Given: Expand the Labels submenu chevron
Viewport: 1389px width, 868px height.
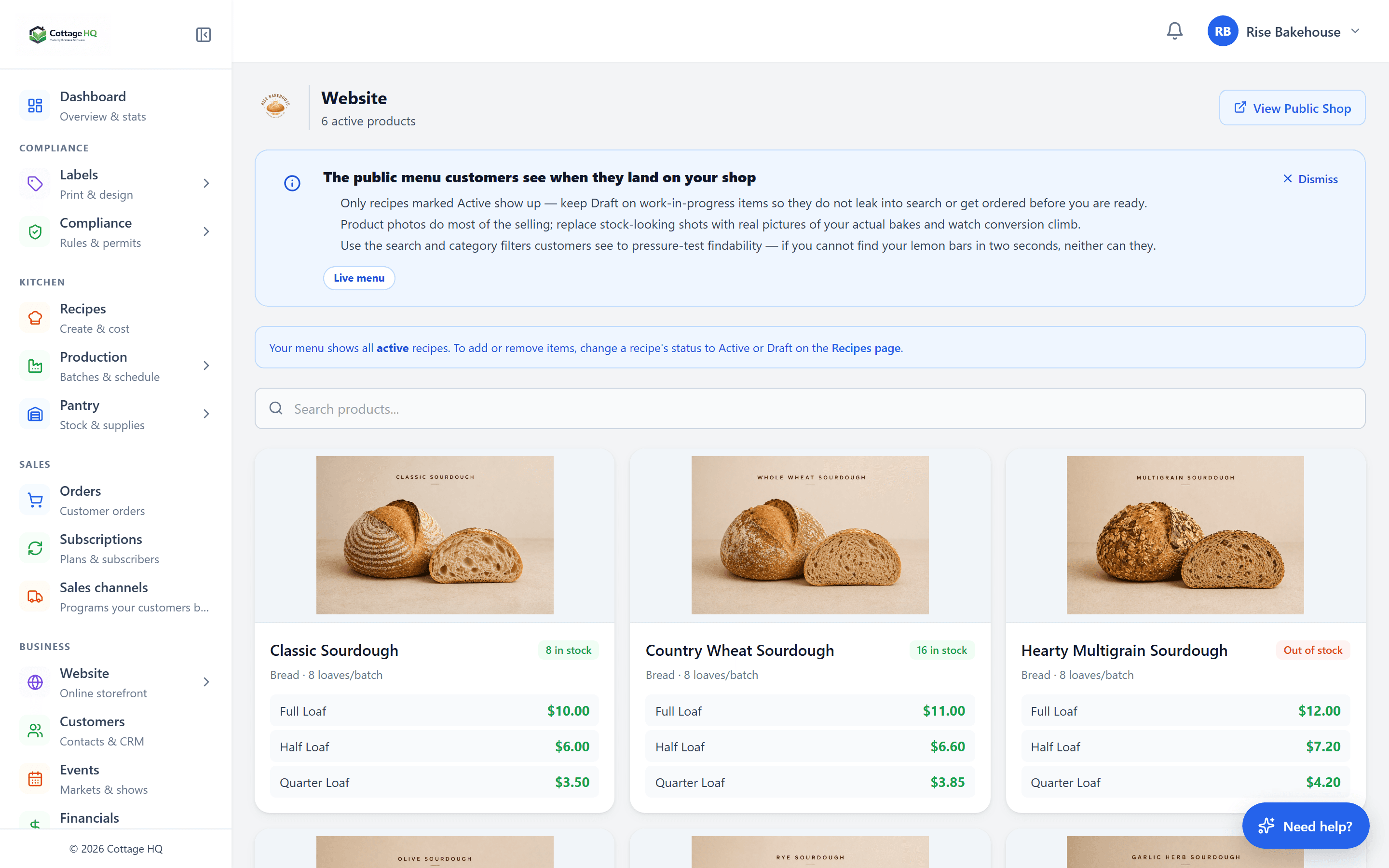Looking at the screenshot, I should click(206, 184).
